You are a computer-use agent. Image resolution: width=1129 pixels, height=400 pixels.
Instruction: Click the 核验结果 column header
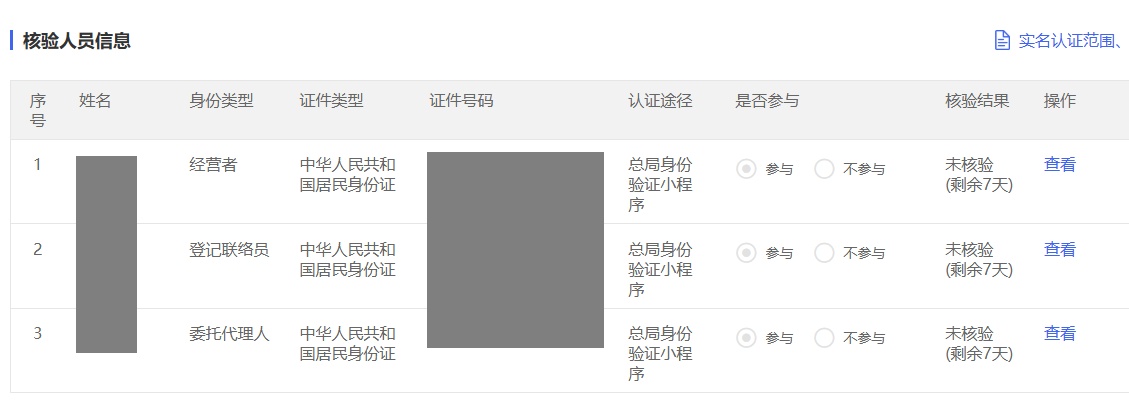pyautogui.click(x=977, y=101)
